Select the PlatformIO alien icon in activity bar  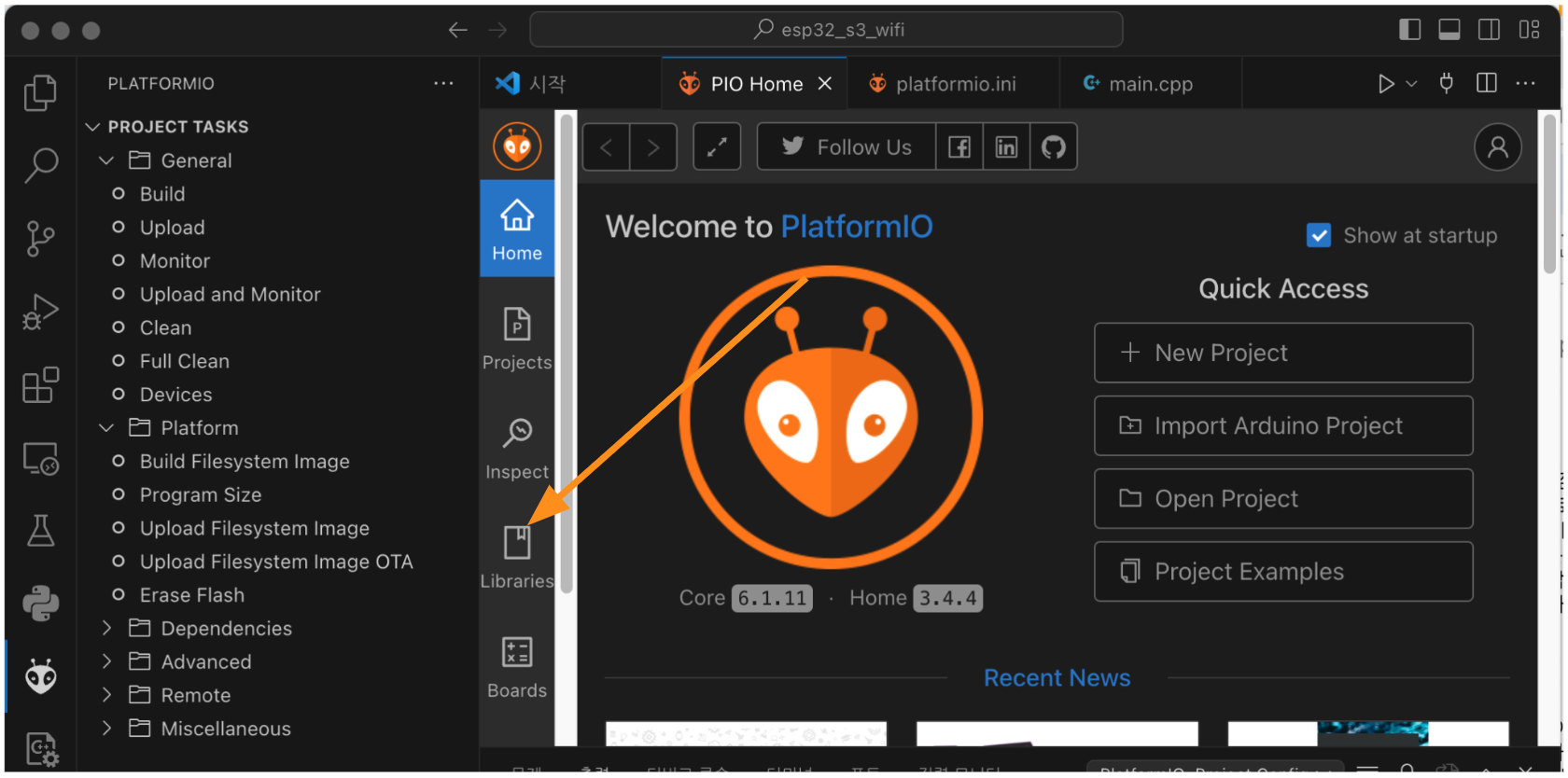point(40,676)
